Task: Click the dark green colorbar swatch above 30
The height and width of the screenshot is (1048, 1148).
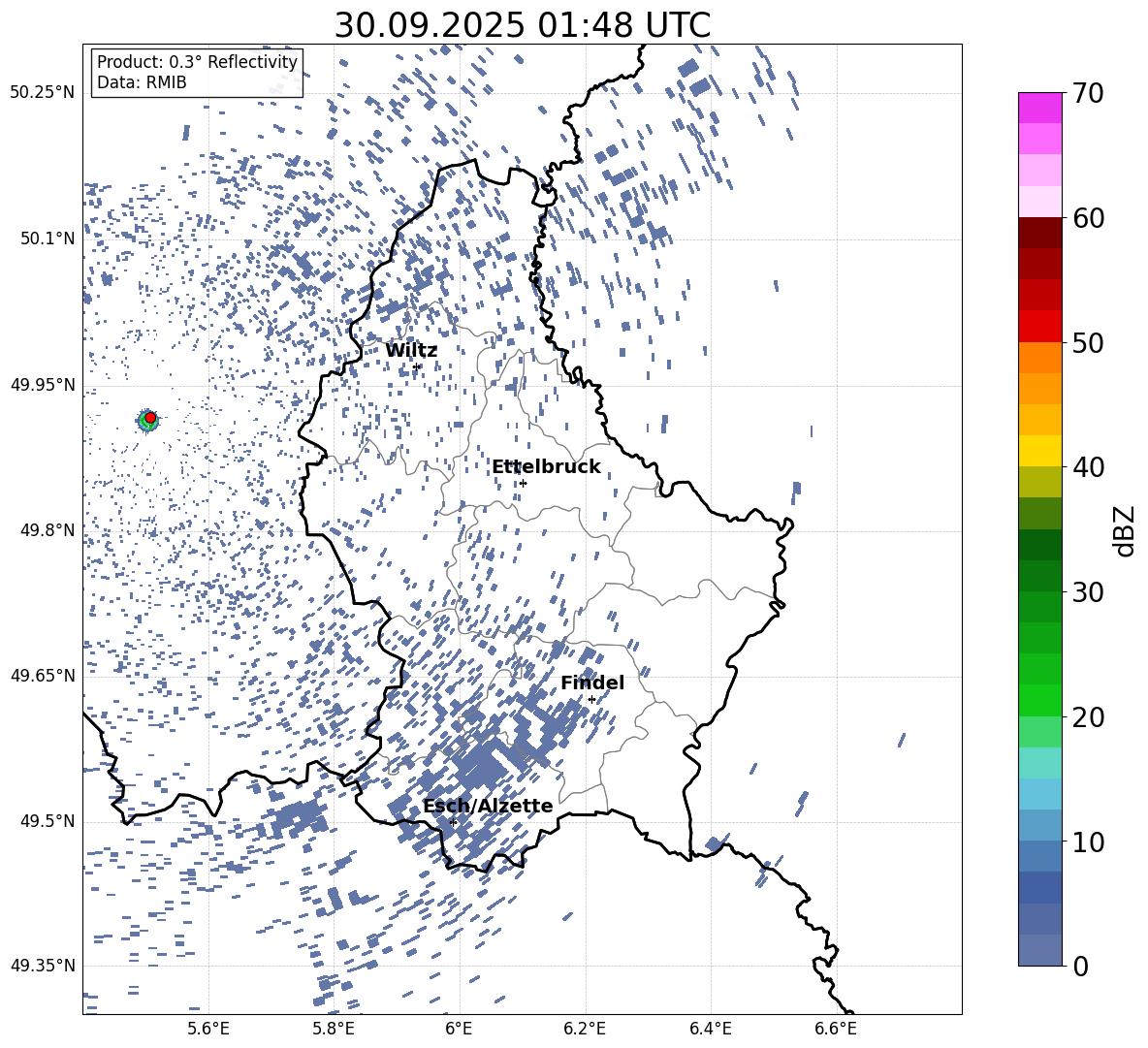Action: pyautogui.click(x=1039, y=575)
